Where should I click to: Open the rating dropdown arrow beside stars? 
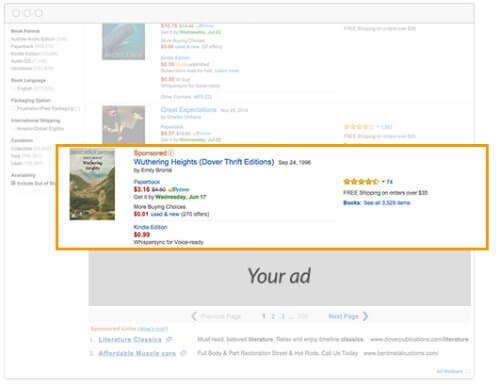383,182
